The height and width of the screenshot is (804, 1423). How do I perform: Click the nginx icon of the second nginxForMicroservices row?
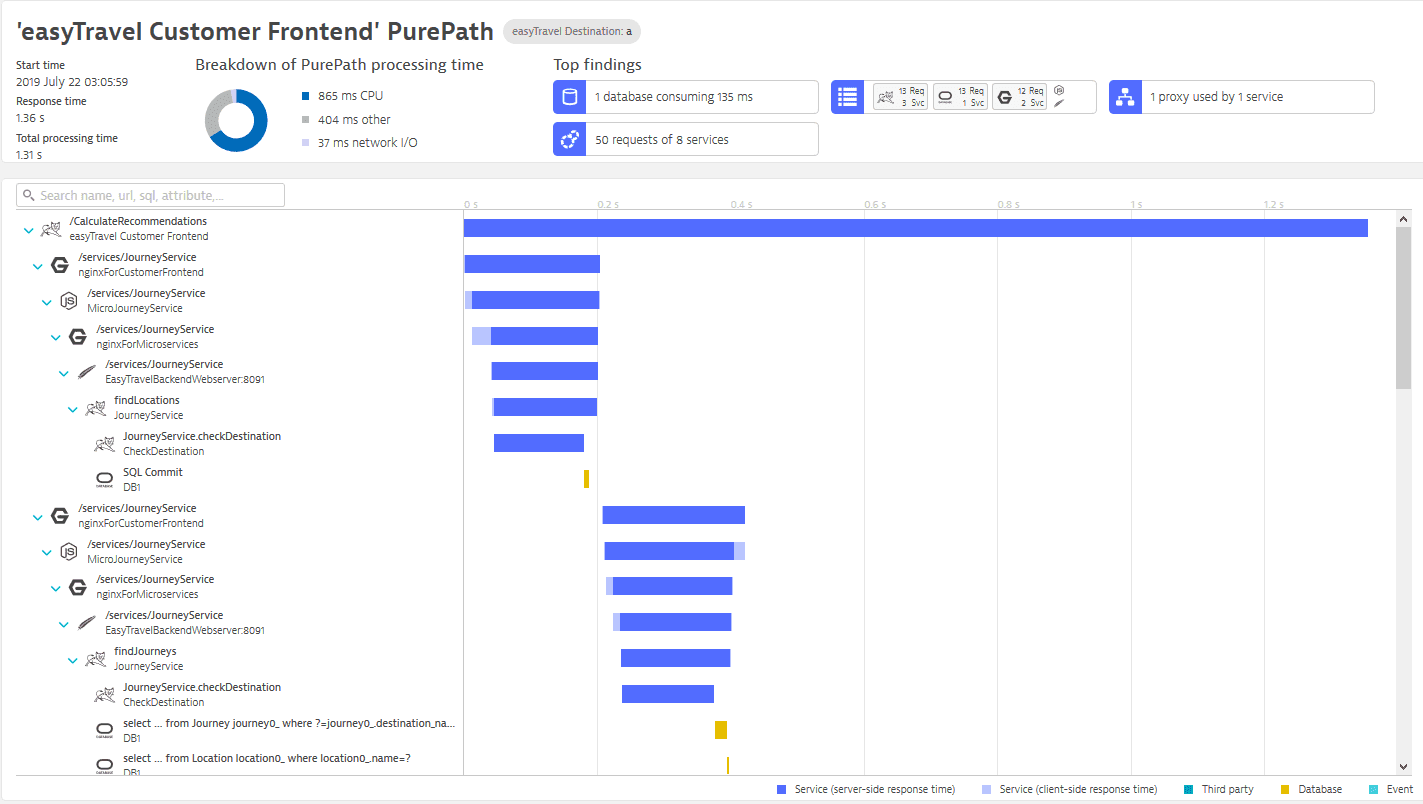(x=78, y=587)
